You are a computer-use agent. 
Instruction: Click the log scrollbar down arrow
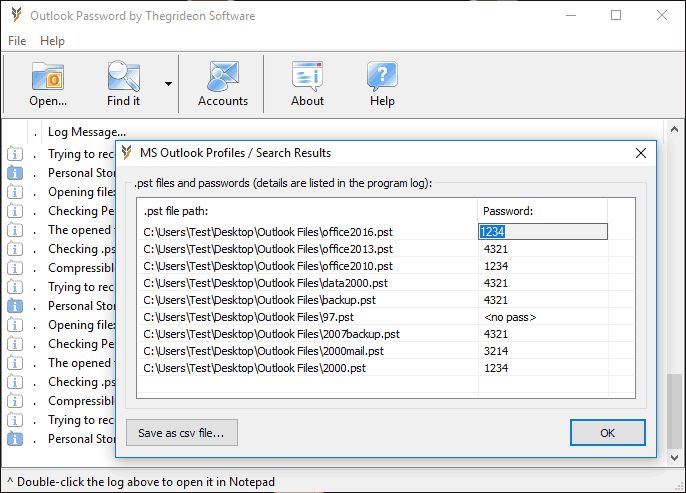click(x=674, y=458)
